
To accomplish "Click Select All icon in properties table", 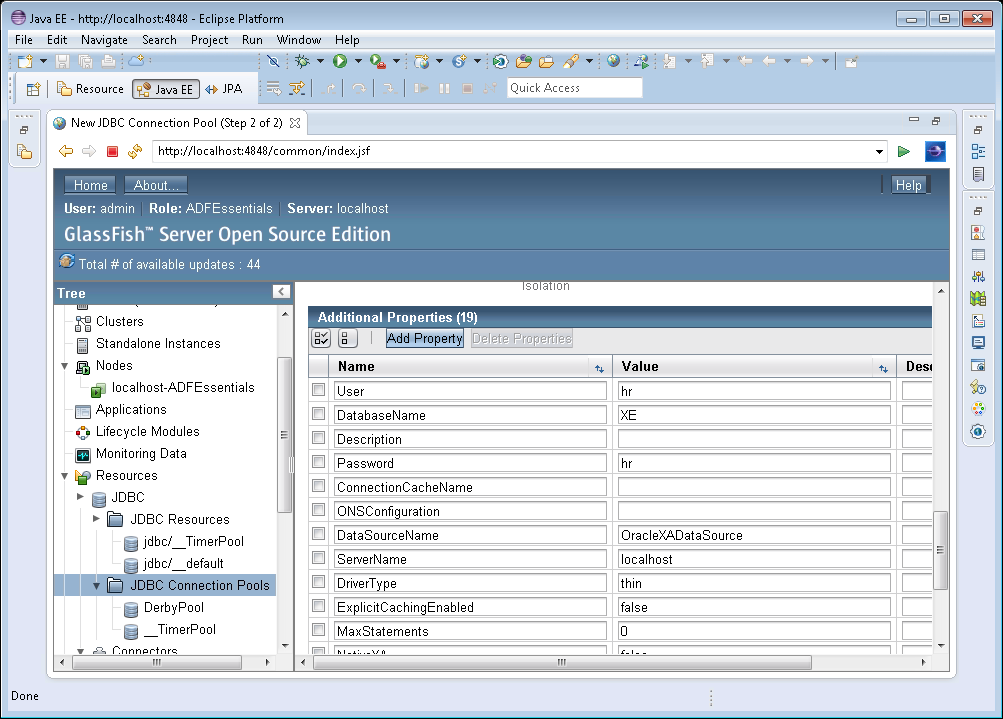I will [322, 339].
